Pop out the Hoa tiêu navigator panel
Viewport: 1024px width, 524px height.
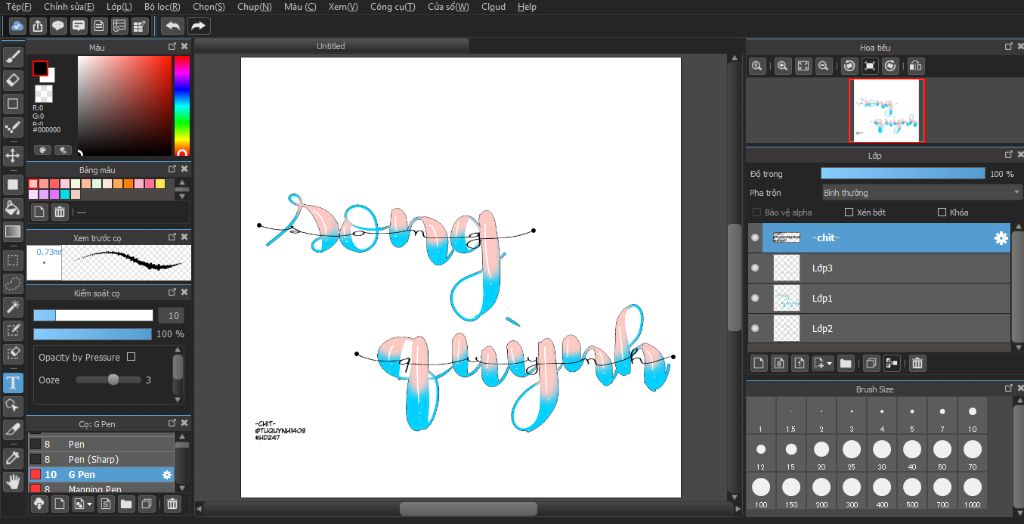point(1008,46)
